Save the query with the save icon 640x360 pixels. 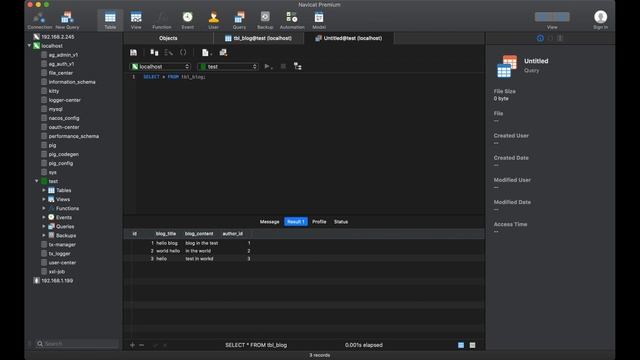tap(133, 53)
